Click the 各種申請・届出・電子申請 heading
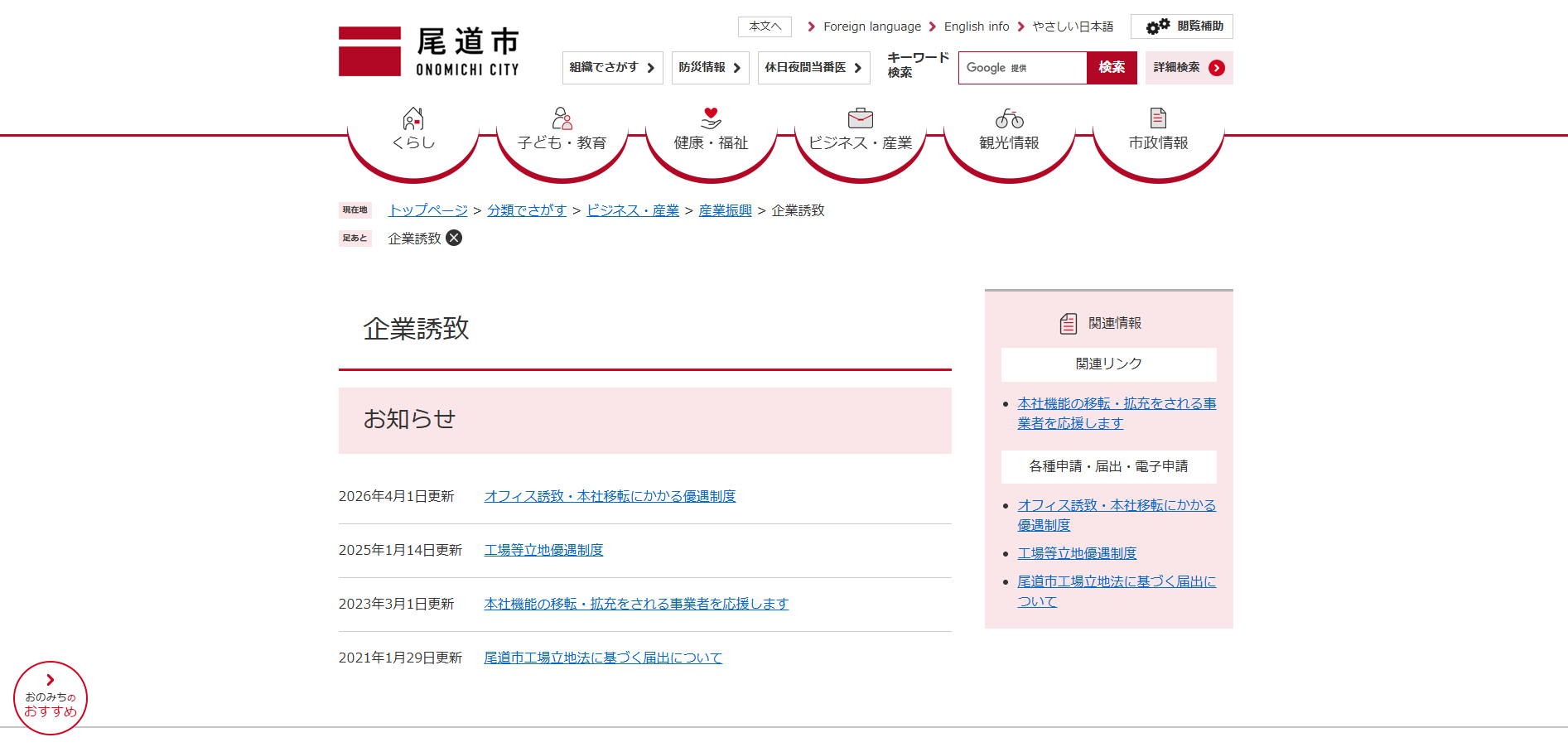This screenshot has width=1568, height=747. click(x=1108, y=466)
